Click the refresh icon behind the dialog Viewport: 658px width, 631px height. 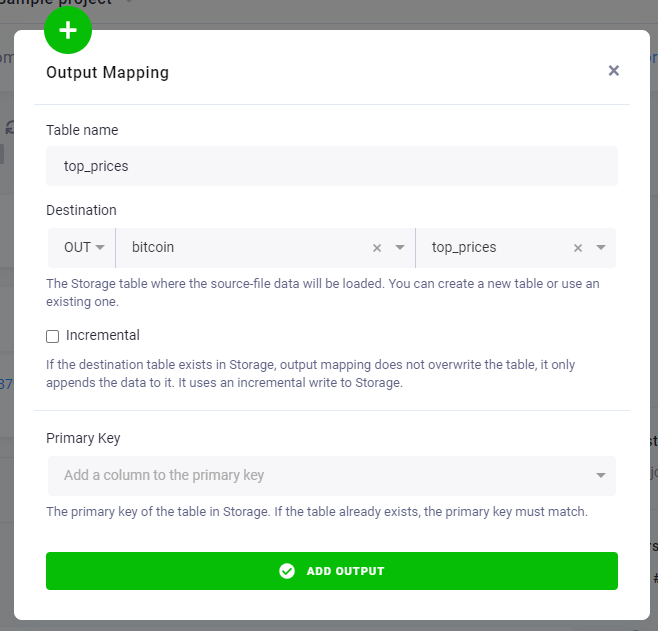(x=9, y=127)
